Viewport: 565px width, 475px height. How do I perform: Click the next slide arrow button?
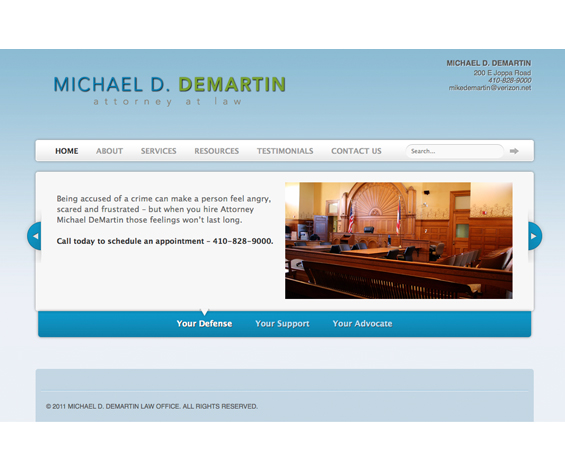(x=535, y=236)
